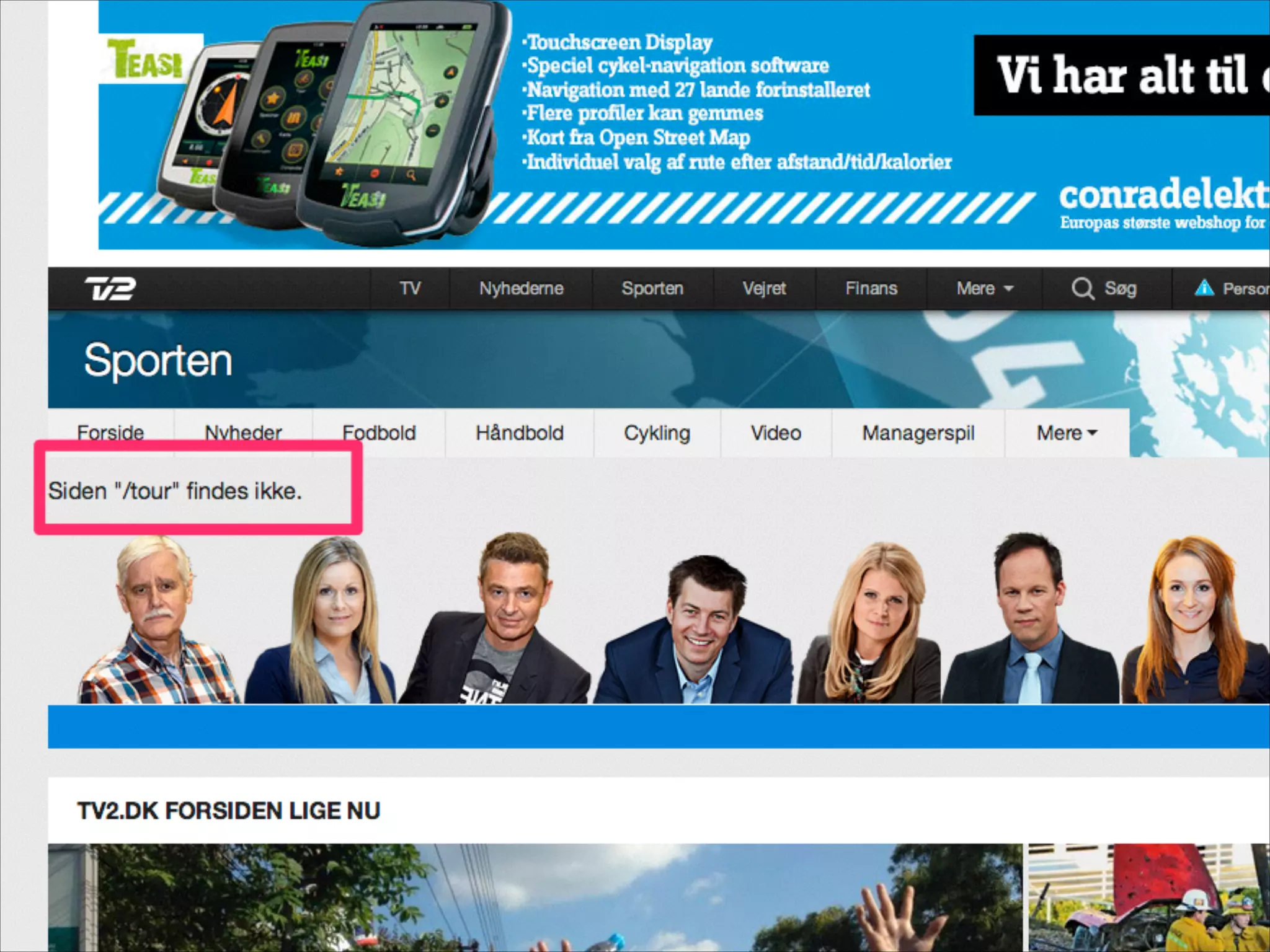This screenshot has height=952, width=1270.
Task: Click the Sporten section heading
Action: pyautogui.click(x=158, y=360)
